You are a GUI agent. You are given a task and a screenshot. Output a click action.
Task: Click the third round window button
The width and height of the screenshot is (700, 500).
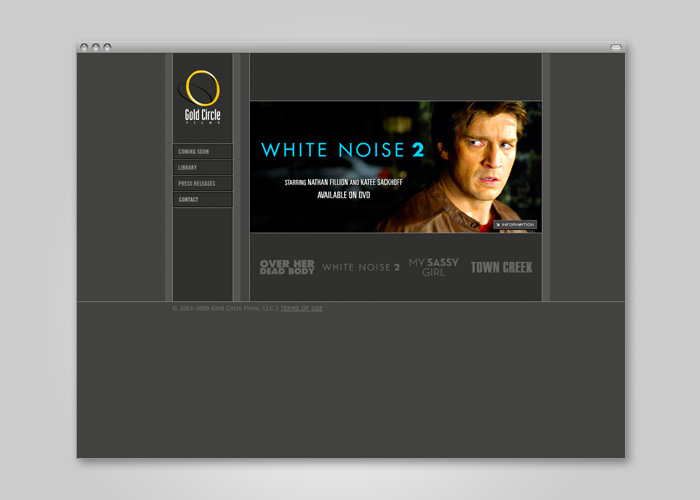click(x=107, y=47)
